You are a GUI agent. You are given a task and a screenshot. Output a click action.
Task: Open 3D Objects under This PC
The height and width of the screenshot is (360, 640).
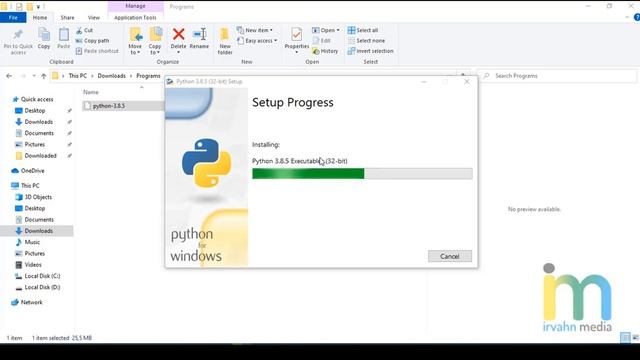[x=38, y=197]
